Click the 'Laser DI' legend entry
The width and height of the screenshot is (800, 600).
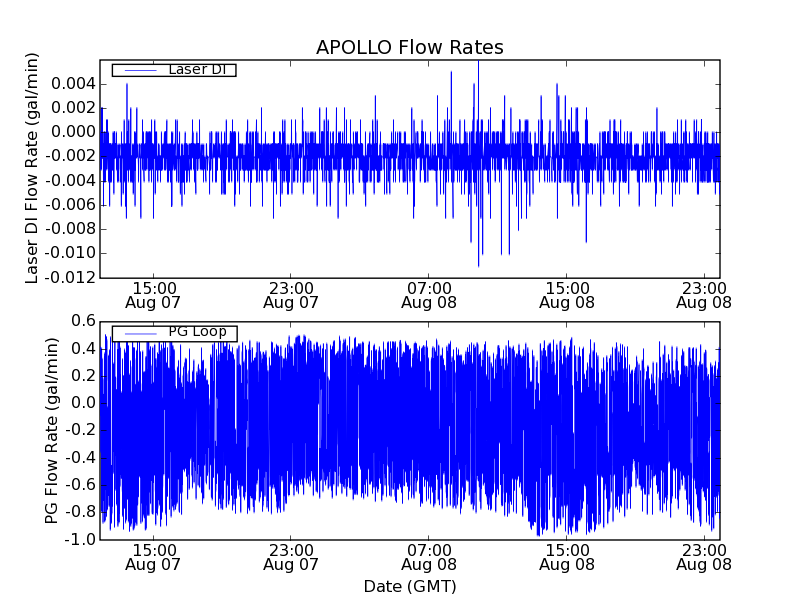pyautogui.click(x=174, y=69)
